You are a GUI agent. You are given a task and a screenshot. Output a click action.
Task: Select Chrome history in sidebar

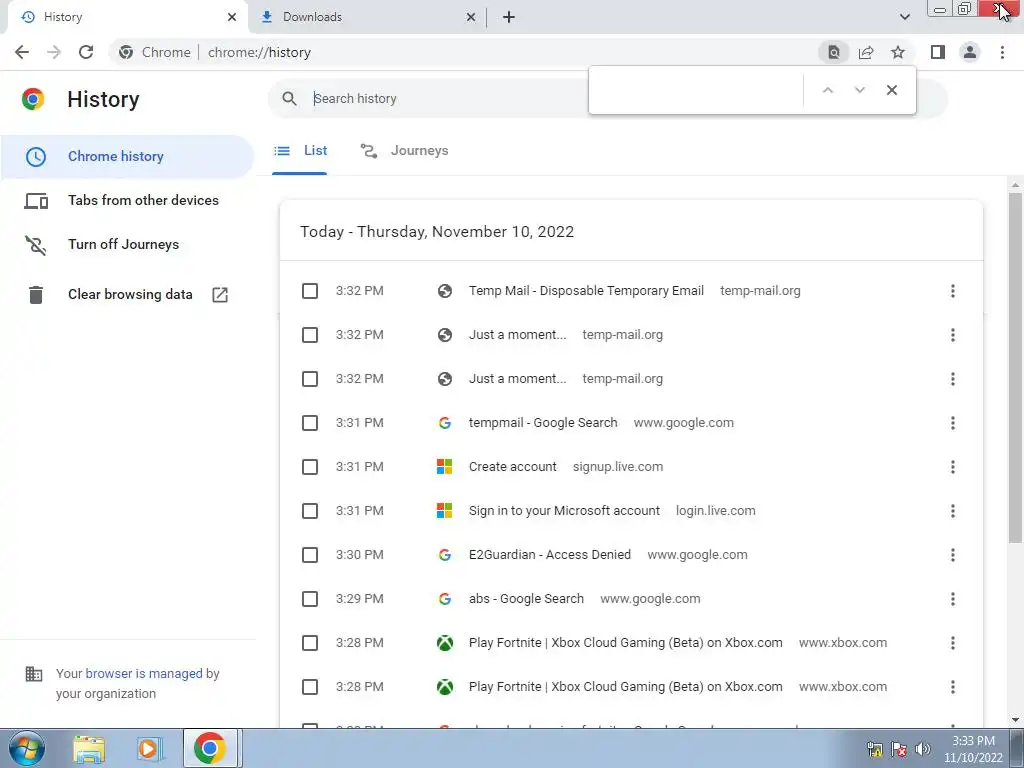coord(127,157)
